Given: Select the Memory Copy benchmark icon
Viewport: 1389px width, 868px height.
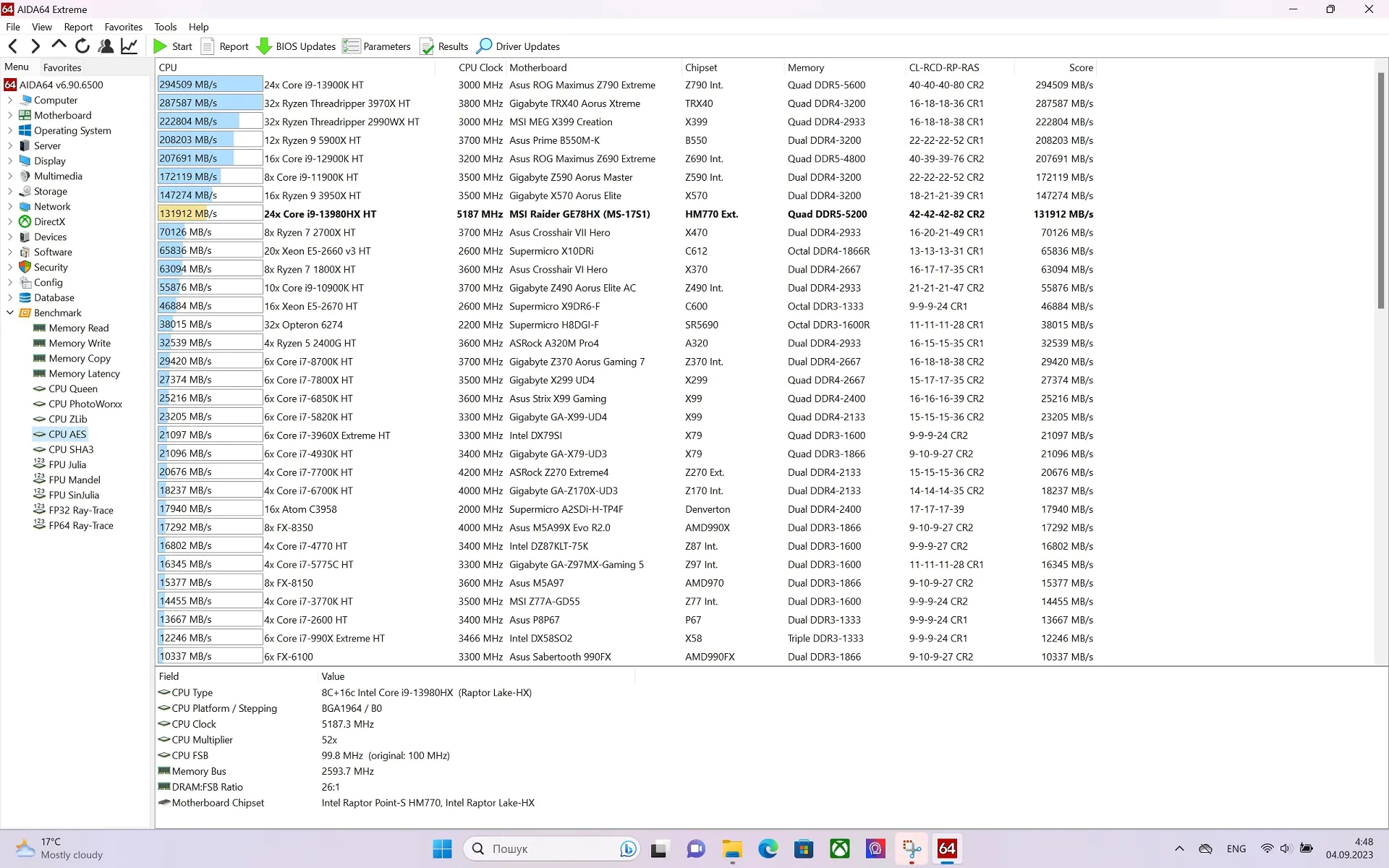Looking at the screenshot, I should point(40,359).
